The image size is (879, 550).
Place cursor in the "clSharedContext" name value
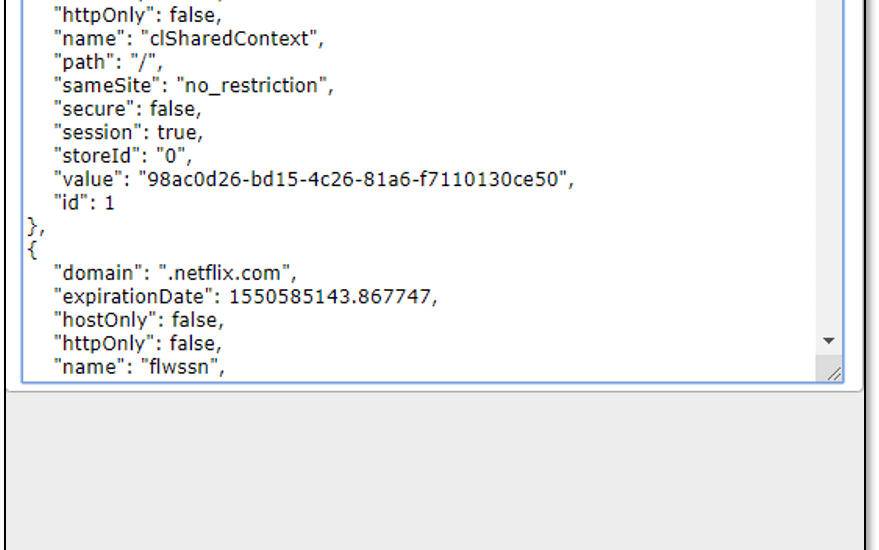click(x=229, y=39)
